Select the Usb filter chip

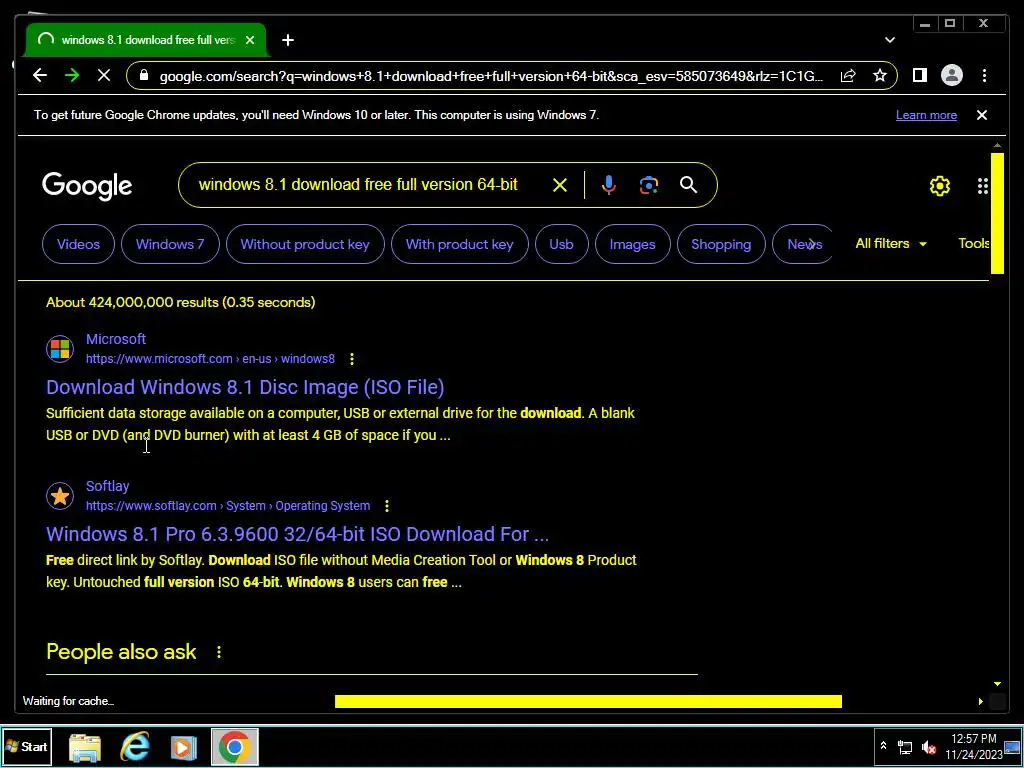coord(562,244)
